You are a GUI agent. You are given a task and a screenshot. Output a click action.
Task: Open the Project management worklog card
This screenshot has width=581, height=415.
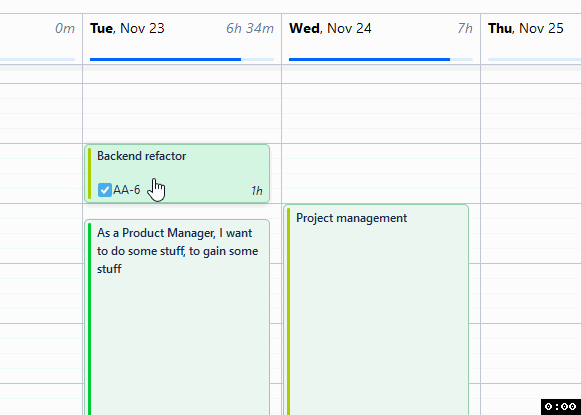coord(376,310)
